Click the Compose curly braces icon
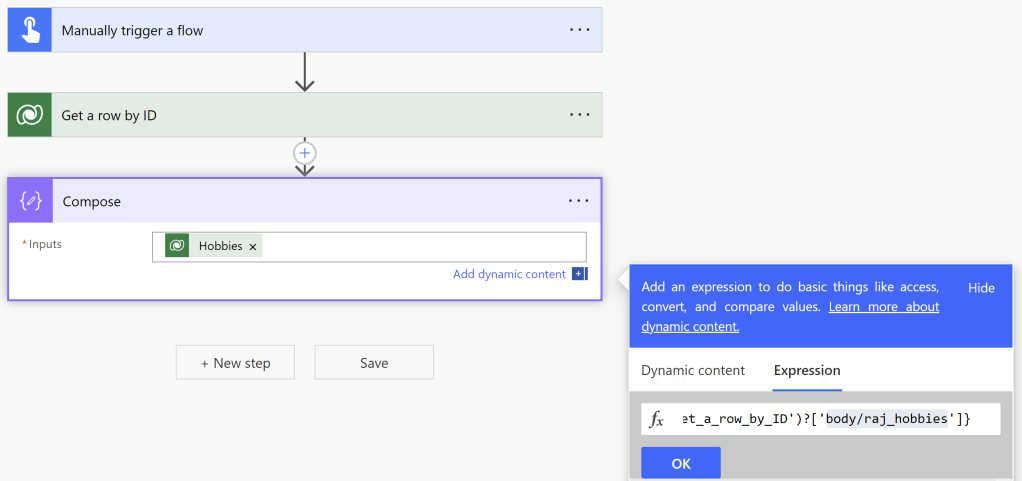 [30, 201]
